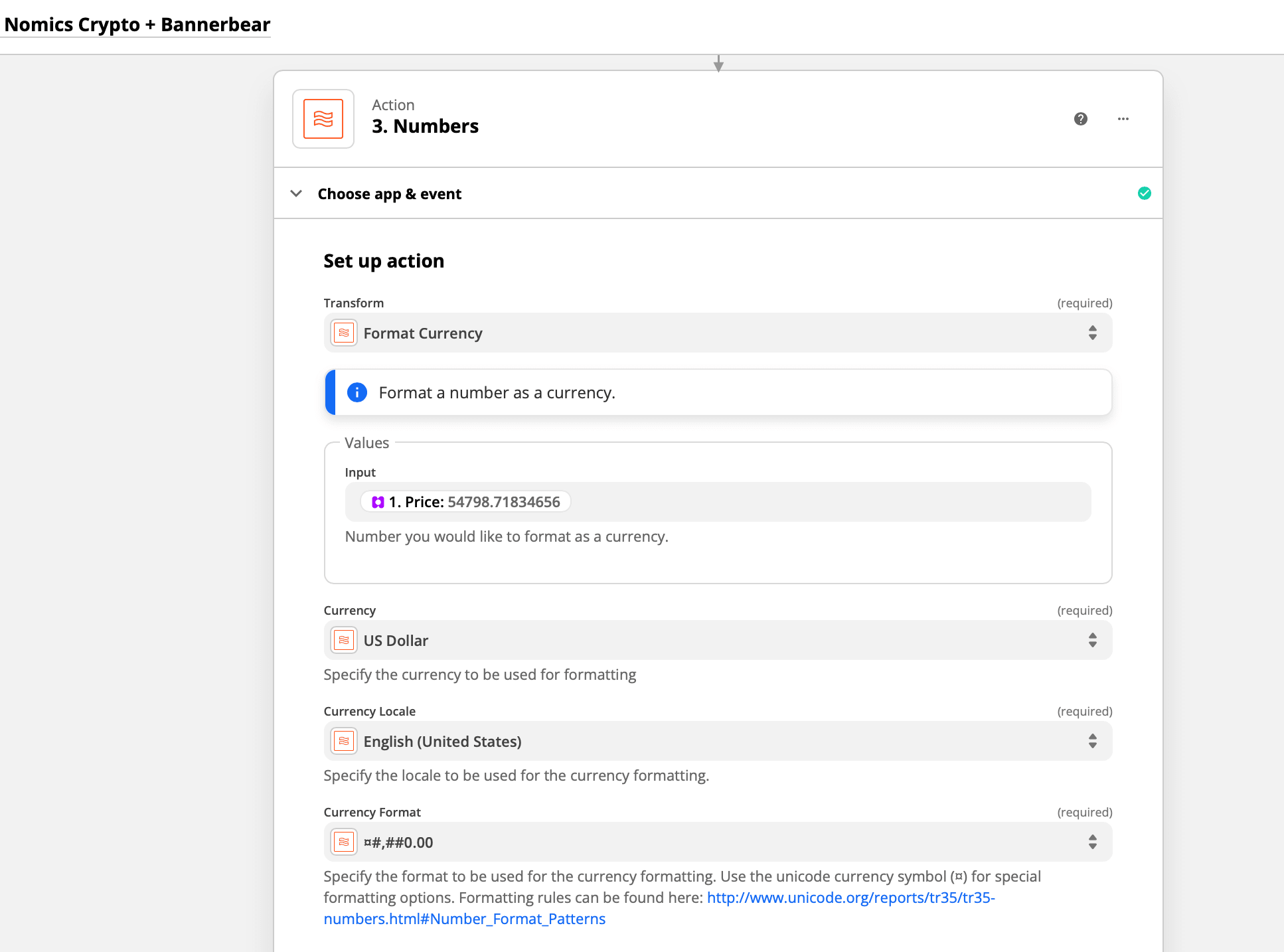Screen dimensions: 1284x952
Task: Click the Format a number as a currency note
Action: (718, 392)
